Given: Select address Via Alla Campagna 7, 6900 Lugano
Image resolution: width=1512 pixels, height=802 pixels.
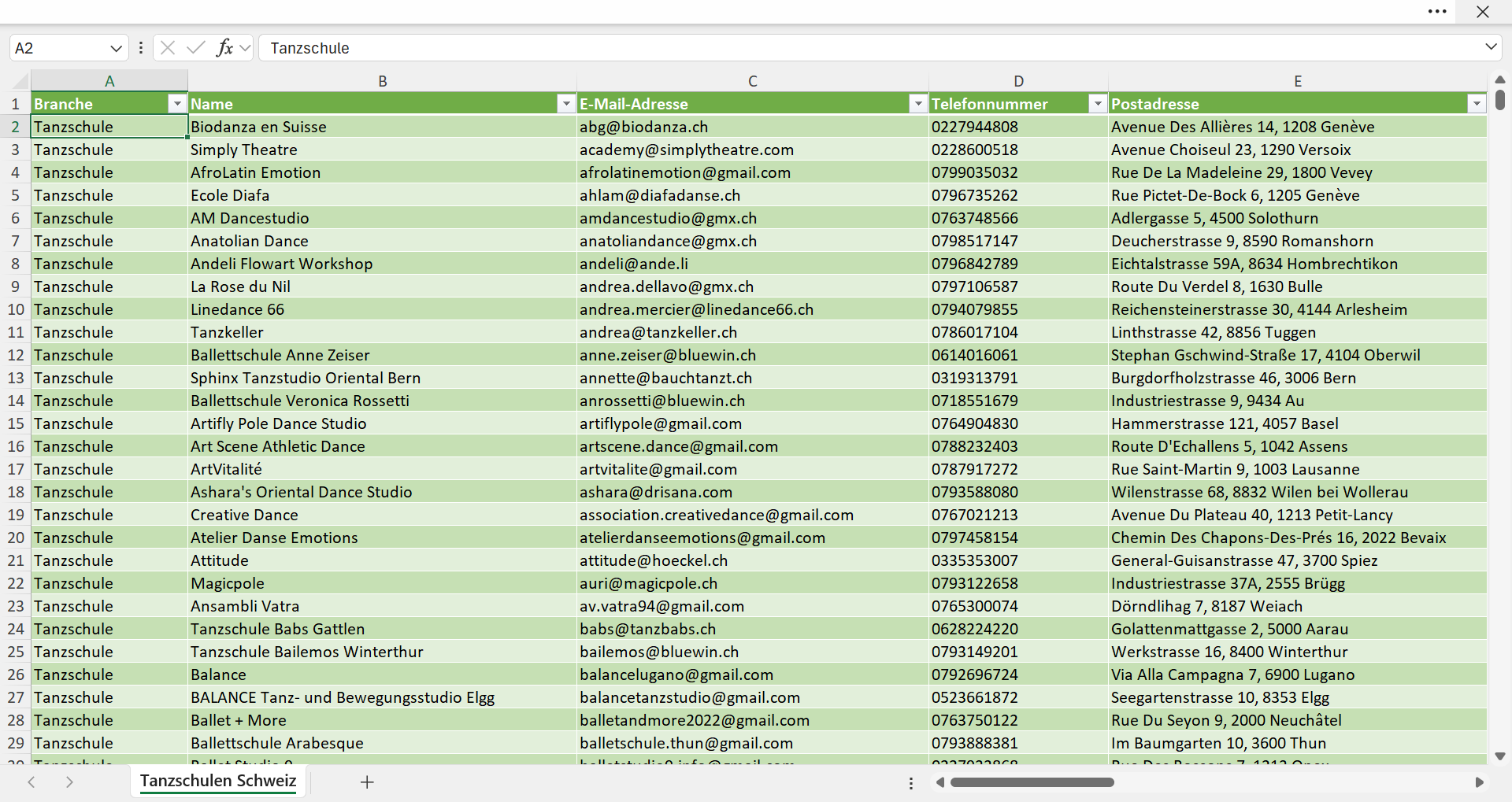Looking at the screenshot, I should (1298, 674).
